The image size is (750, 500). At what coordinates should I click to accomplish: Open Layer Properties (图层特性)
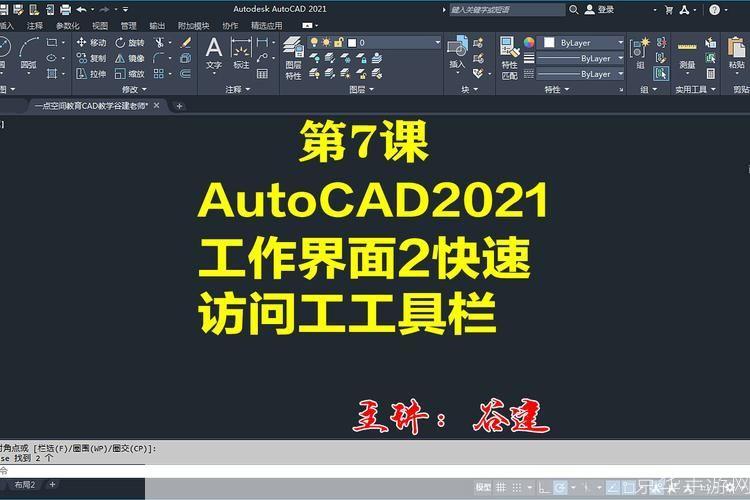293,57
